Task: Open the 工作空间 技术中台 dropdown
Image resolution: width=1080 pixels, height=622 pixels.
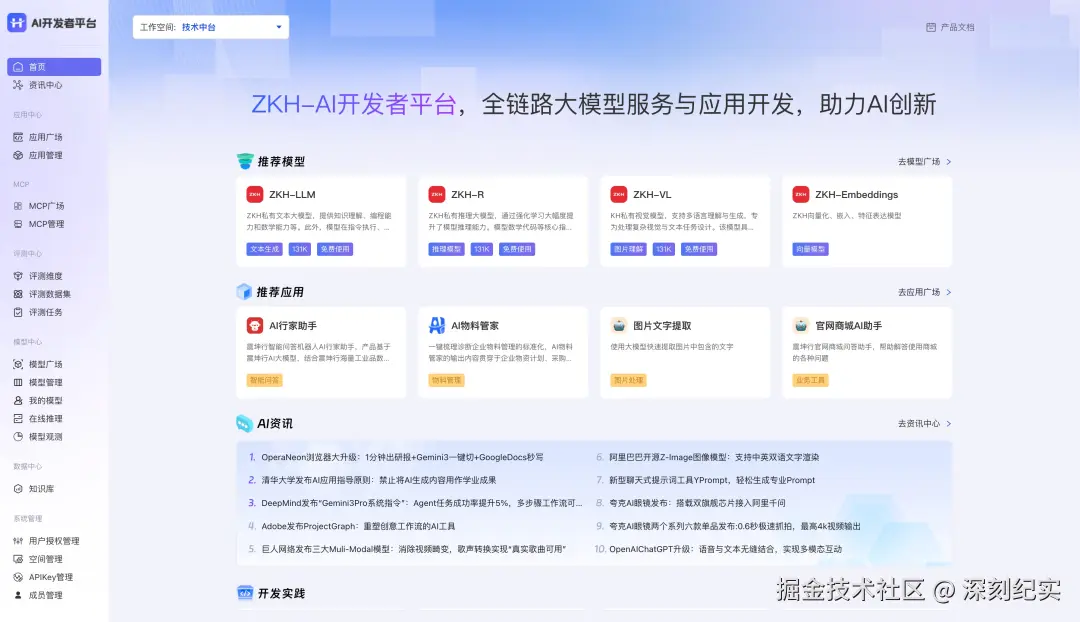Action: 211,27
